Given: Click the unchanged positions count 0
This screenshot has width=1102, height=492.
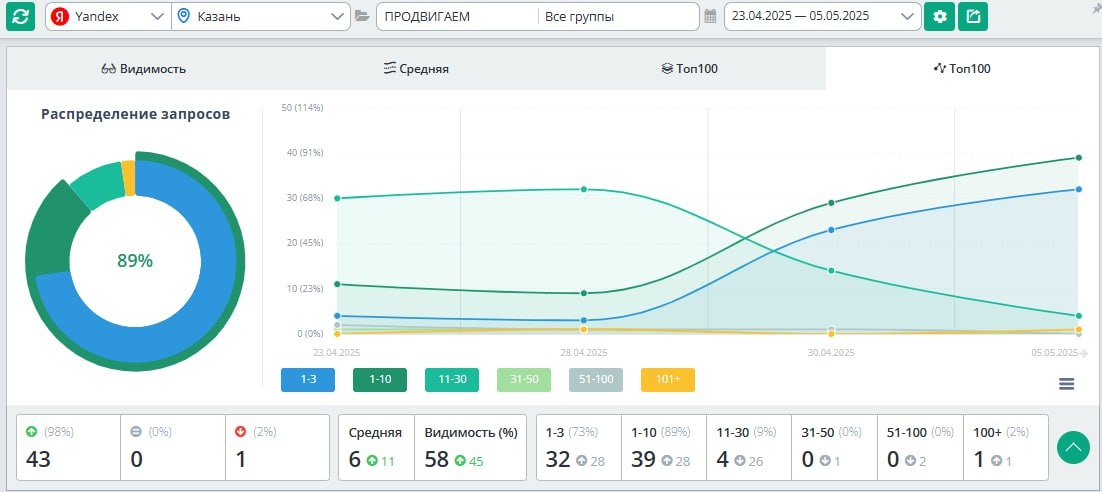Looking at the screenshot, I should point(137,460).
